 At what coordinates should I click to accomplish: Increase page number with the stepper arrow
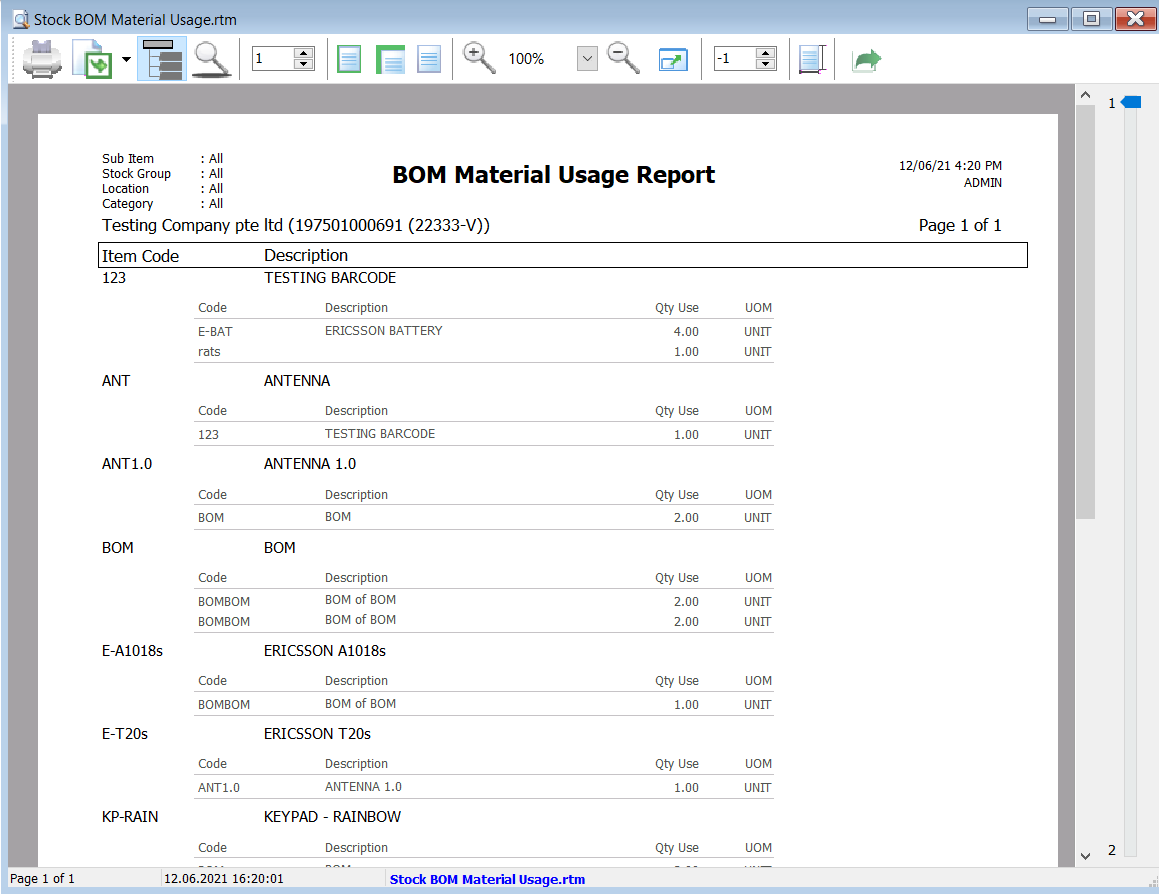(x=303, y=52)
